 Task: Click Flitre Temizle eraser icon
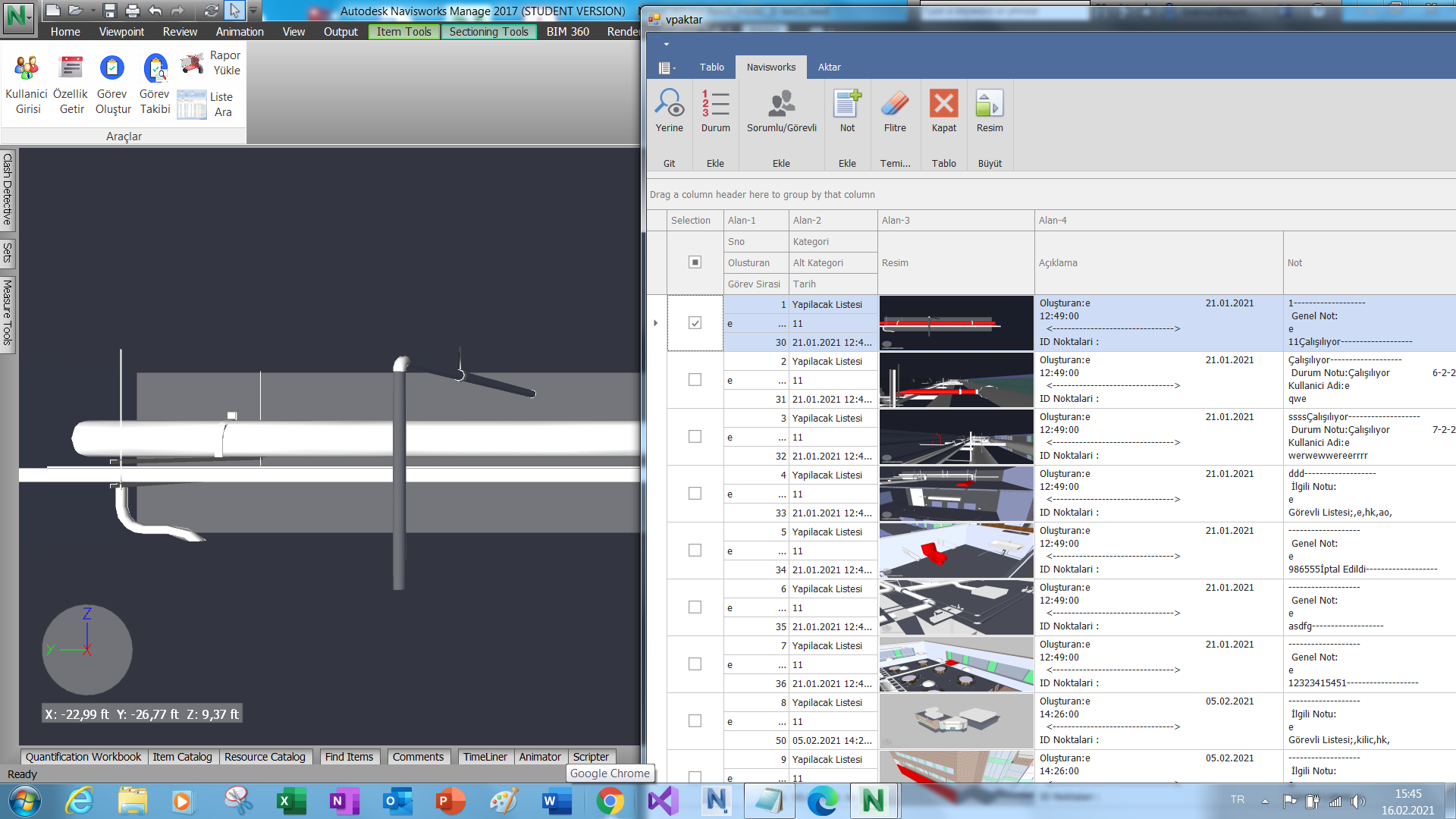point(895,103)
